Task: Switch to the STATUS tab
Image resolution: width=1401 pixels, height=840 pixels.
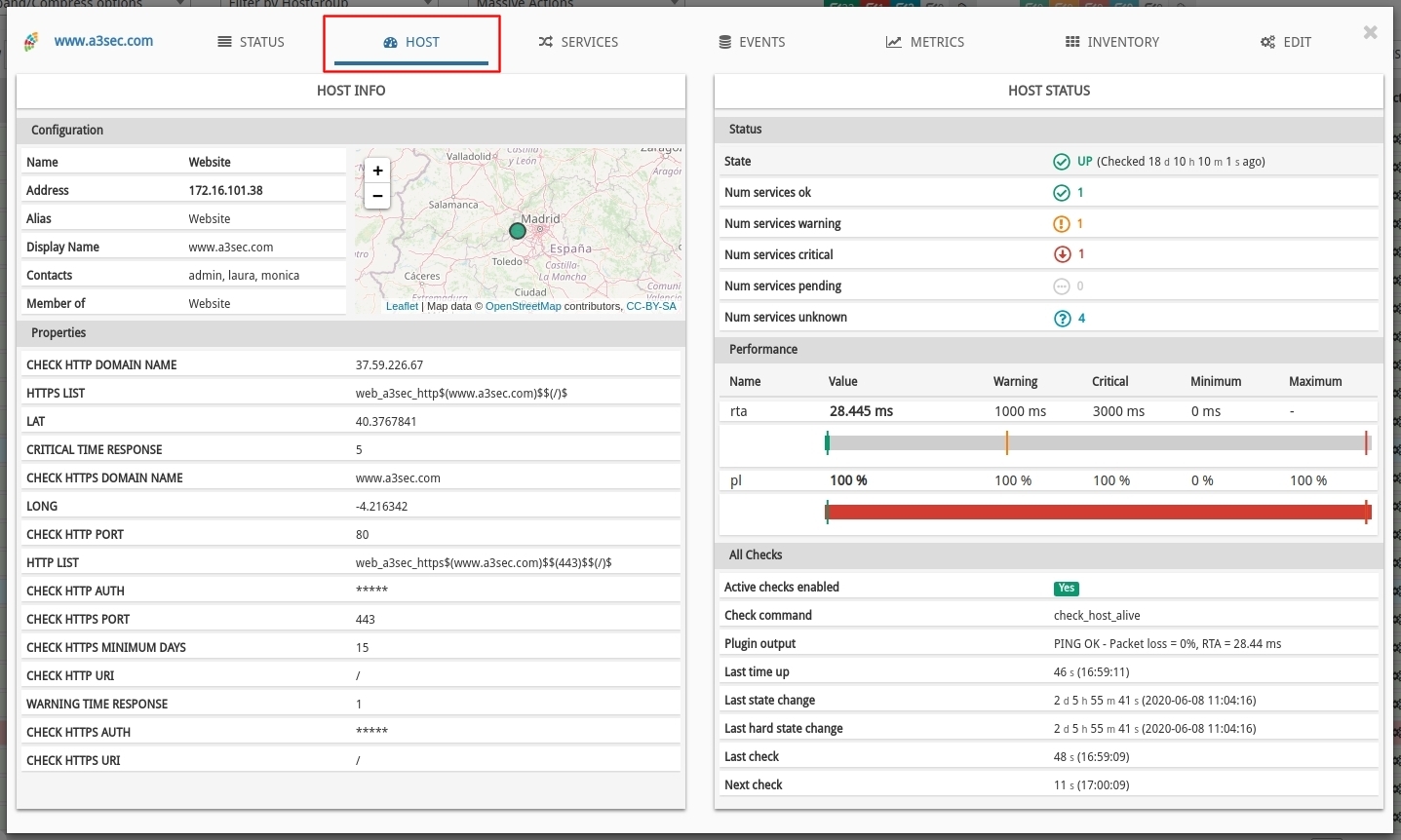Action: (251, 42)
